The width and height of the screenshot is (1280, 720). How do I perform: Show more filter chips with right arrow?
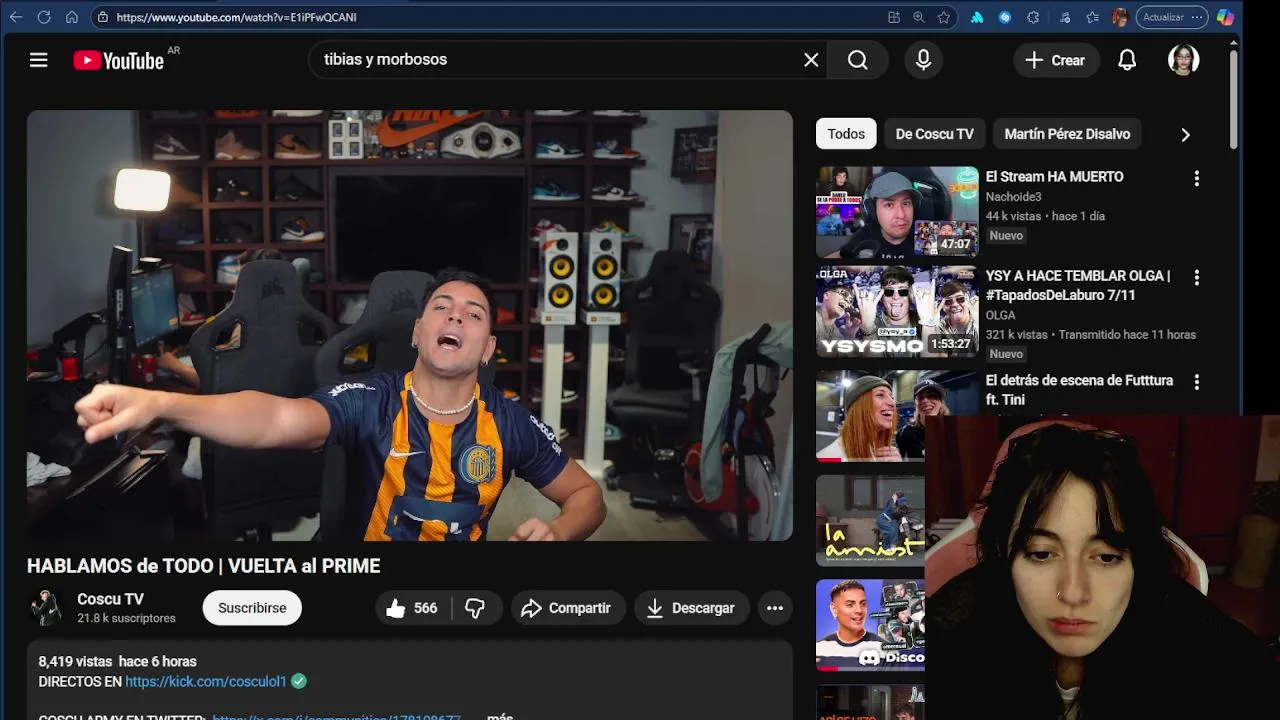pyautogui.click(x=1185, y=134)
